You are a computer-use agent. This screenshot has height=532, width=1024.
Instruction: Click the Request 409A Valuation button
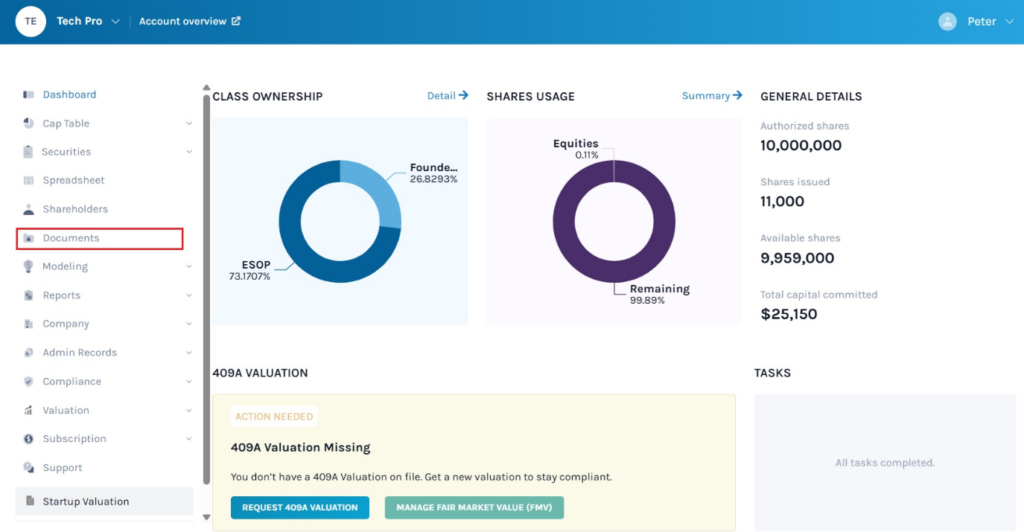tap(299, 508)
